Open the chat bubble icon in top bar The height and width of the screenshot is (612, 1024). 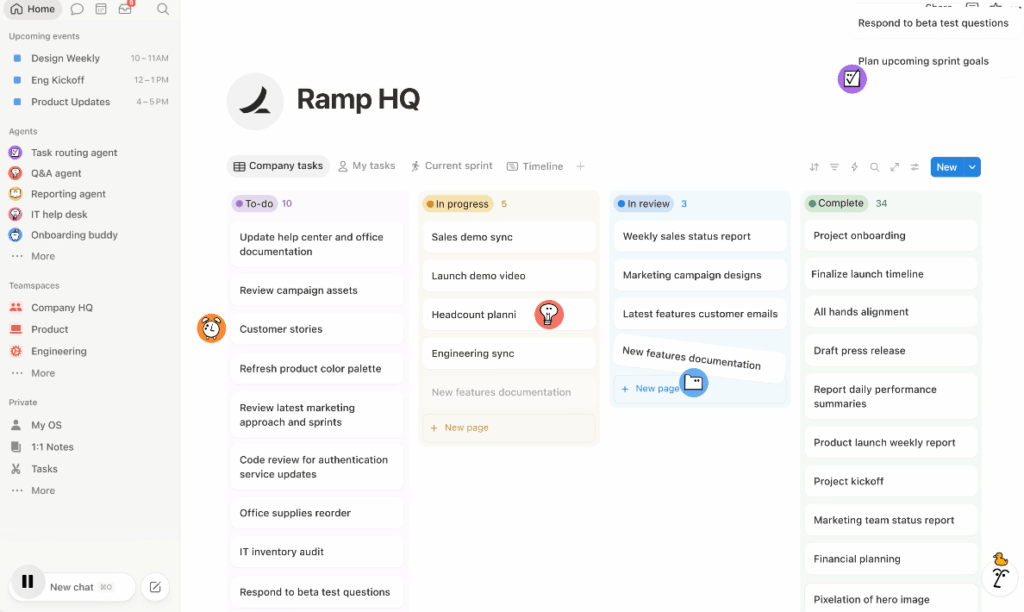[x=76, y=9]
